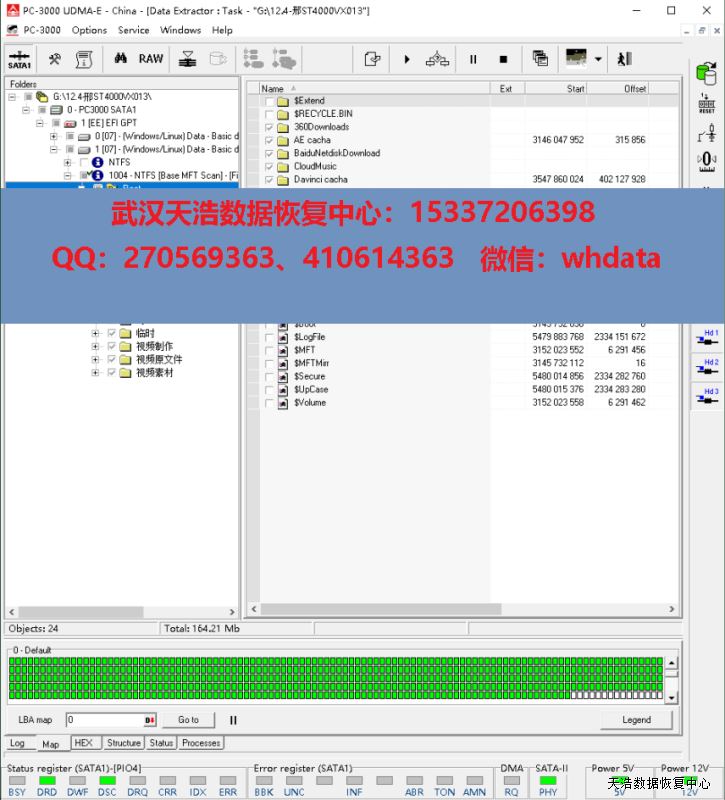This screenshot has height=800, width=725.
Task: Click the pause toolbar button
Action: 473,59
